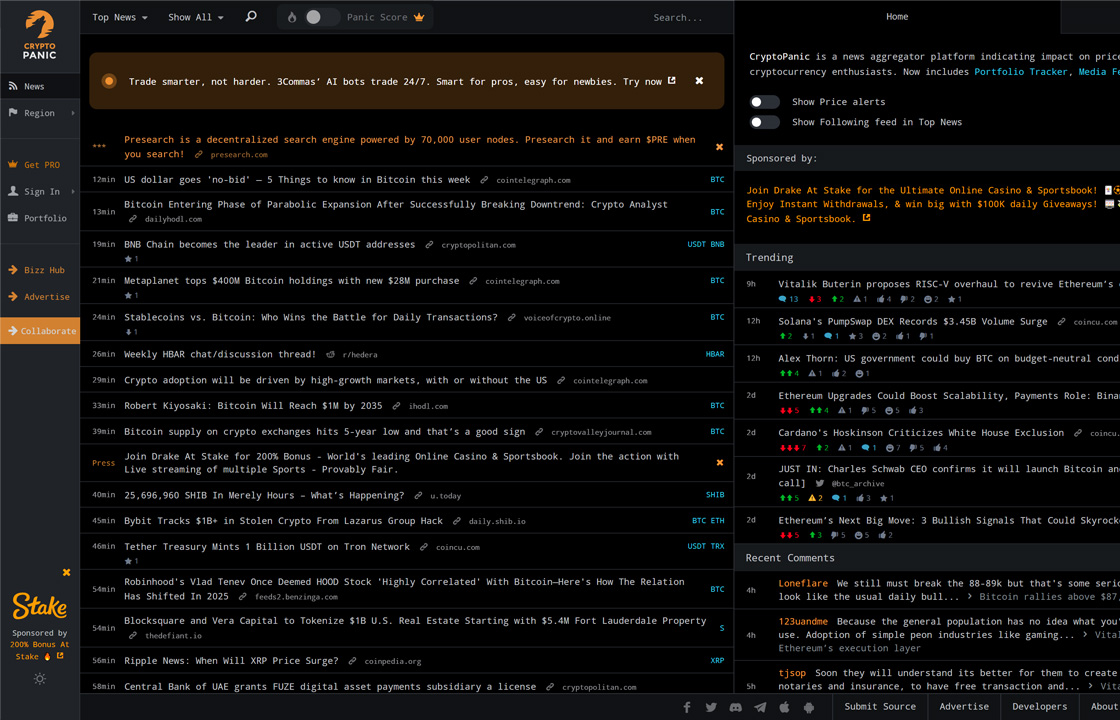1120x720 pixels.
Task: Click Submit Source in footer
Action: point(880,706)
